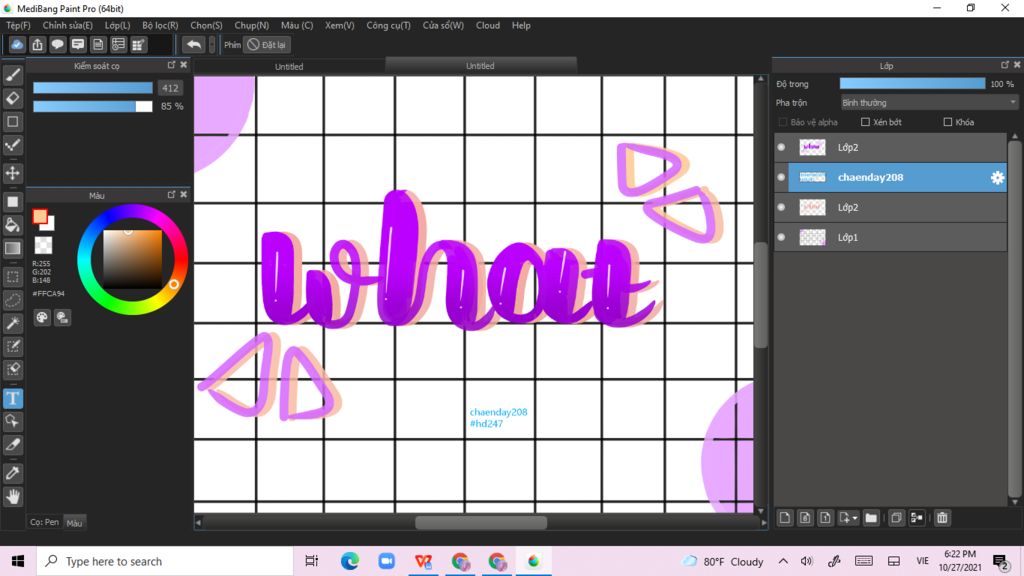This screenshot has width=1024, height=576.
Task: Select the Magic Wand tool
Action: pyautogui.click(x=12, y=323)
